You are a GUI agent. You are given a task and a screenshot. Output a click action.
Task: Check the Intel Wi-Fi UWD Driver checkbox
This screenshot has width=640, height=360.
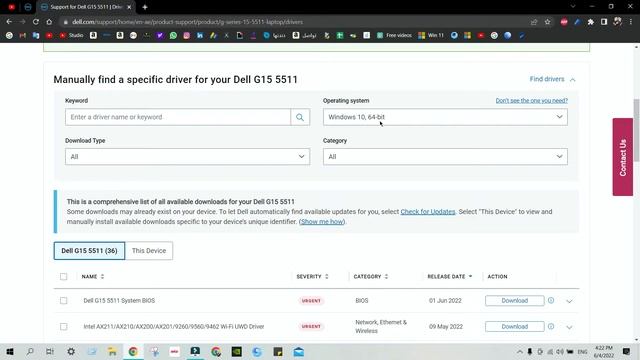click(x=64, y=327)
